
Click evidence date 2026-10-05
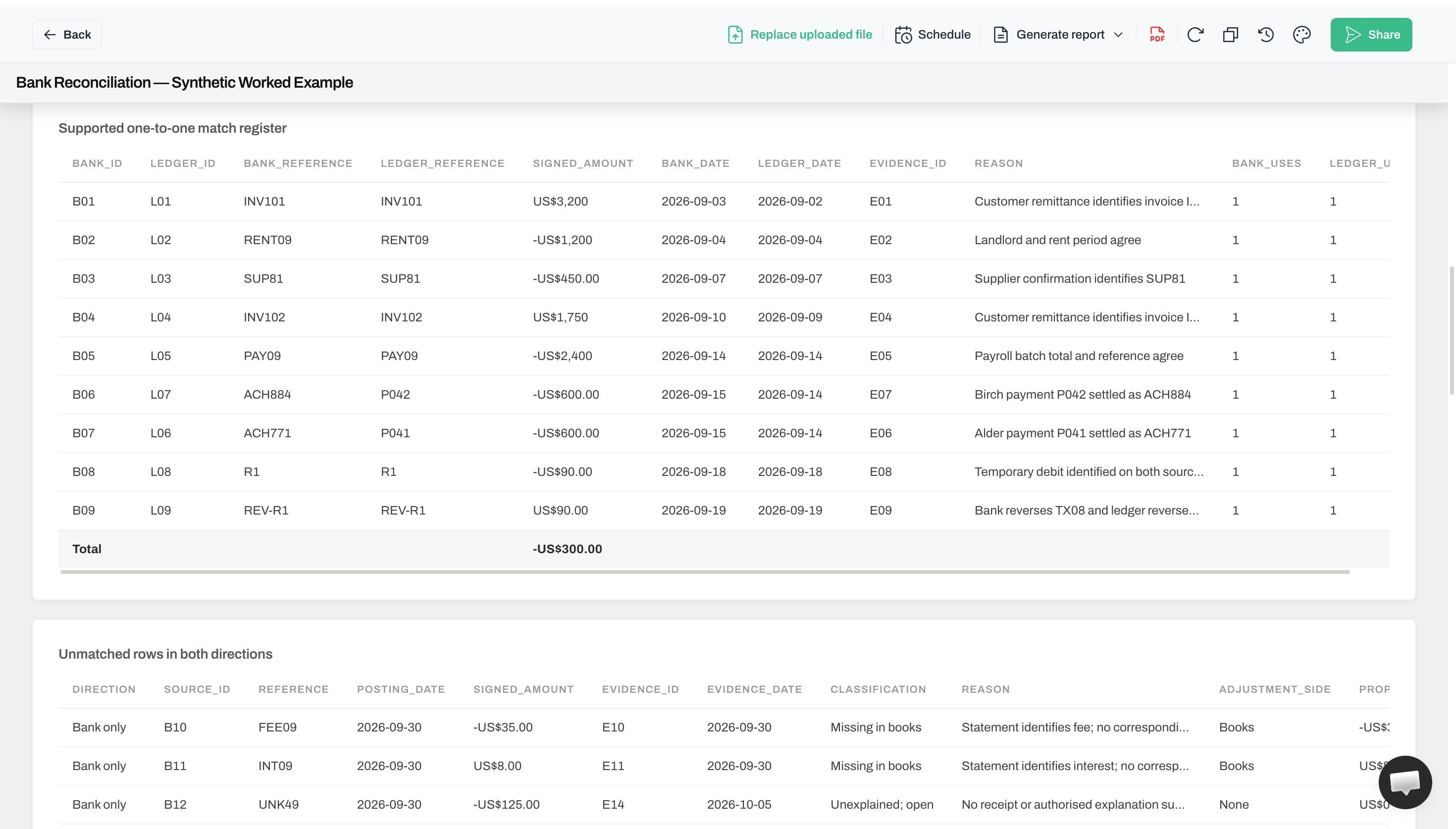(739, 805)
